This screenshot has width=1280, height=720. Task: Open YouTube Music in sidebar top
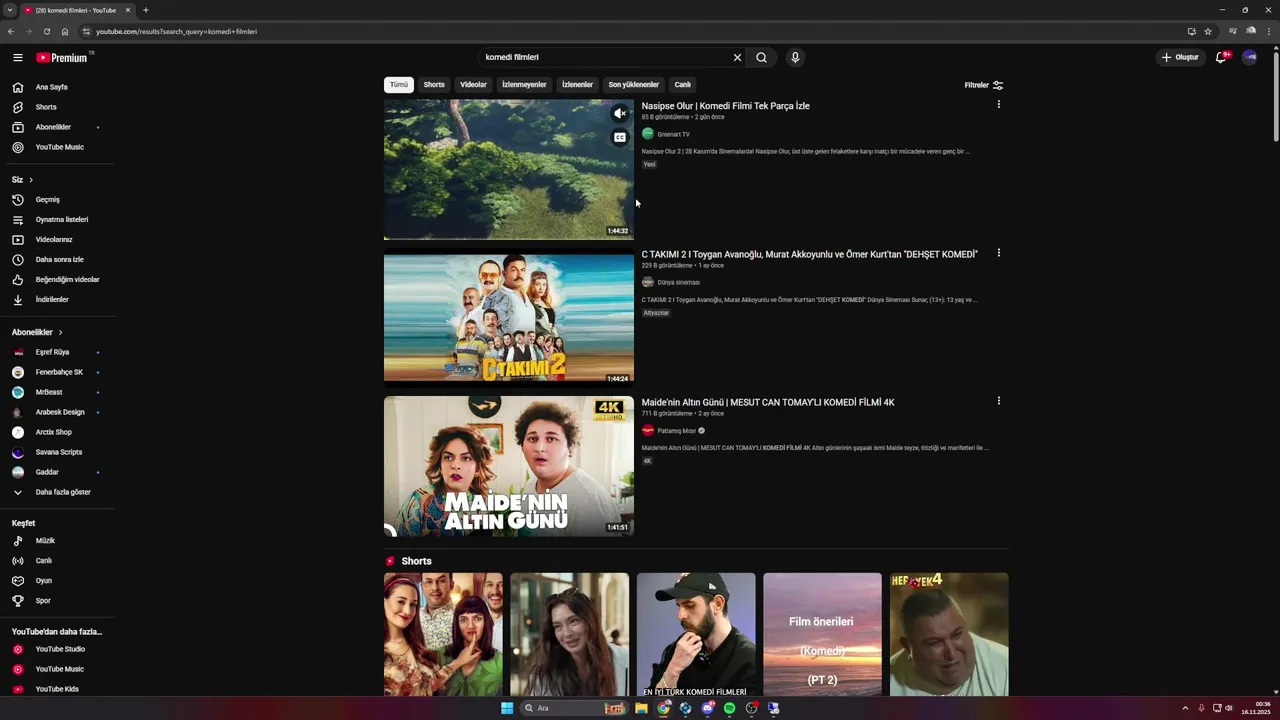[x=58, y=147]
